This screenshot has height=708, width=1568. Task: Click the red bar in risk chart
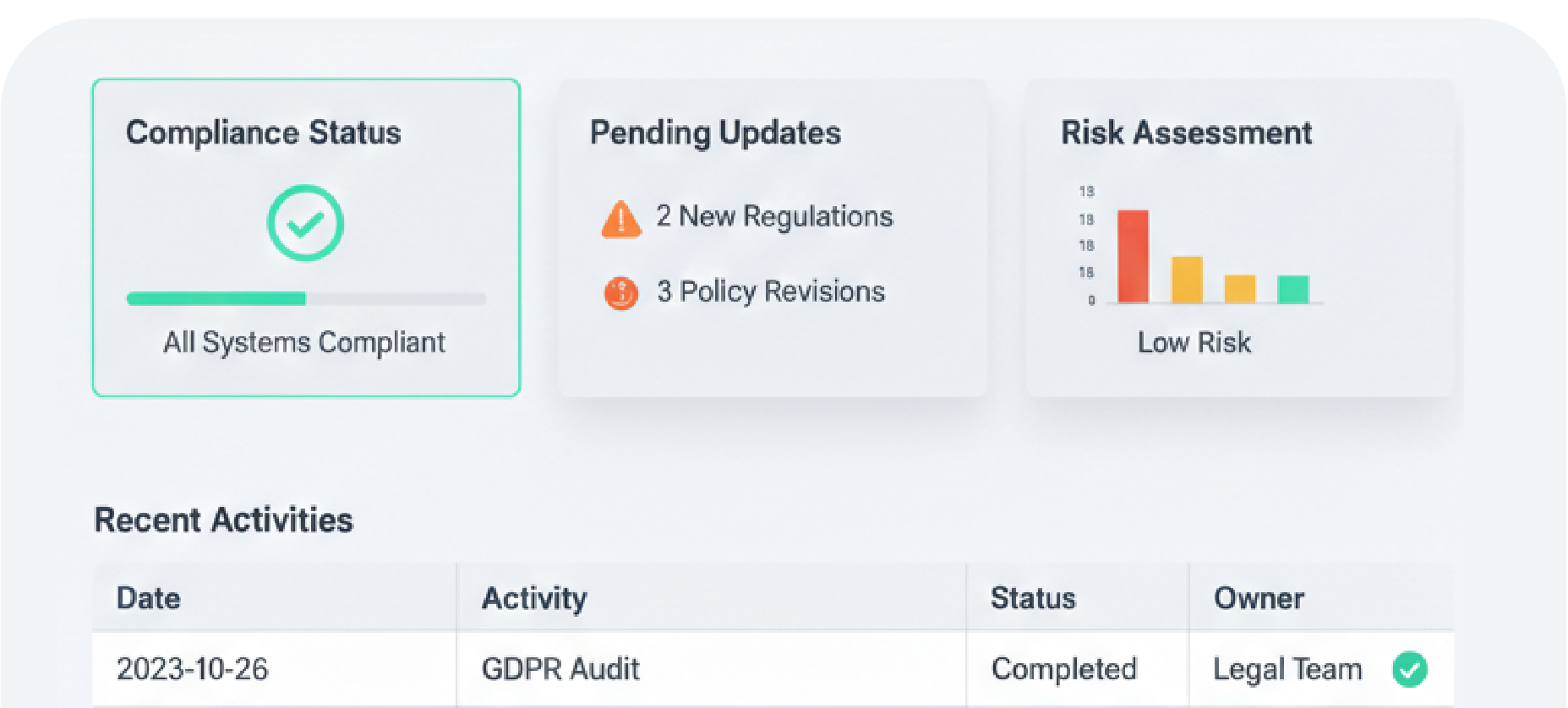[x=1133, y=256]
